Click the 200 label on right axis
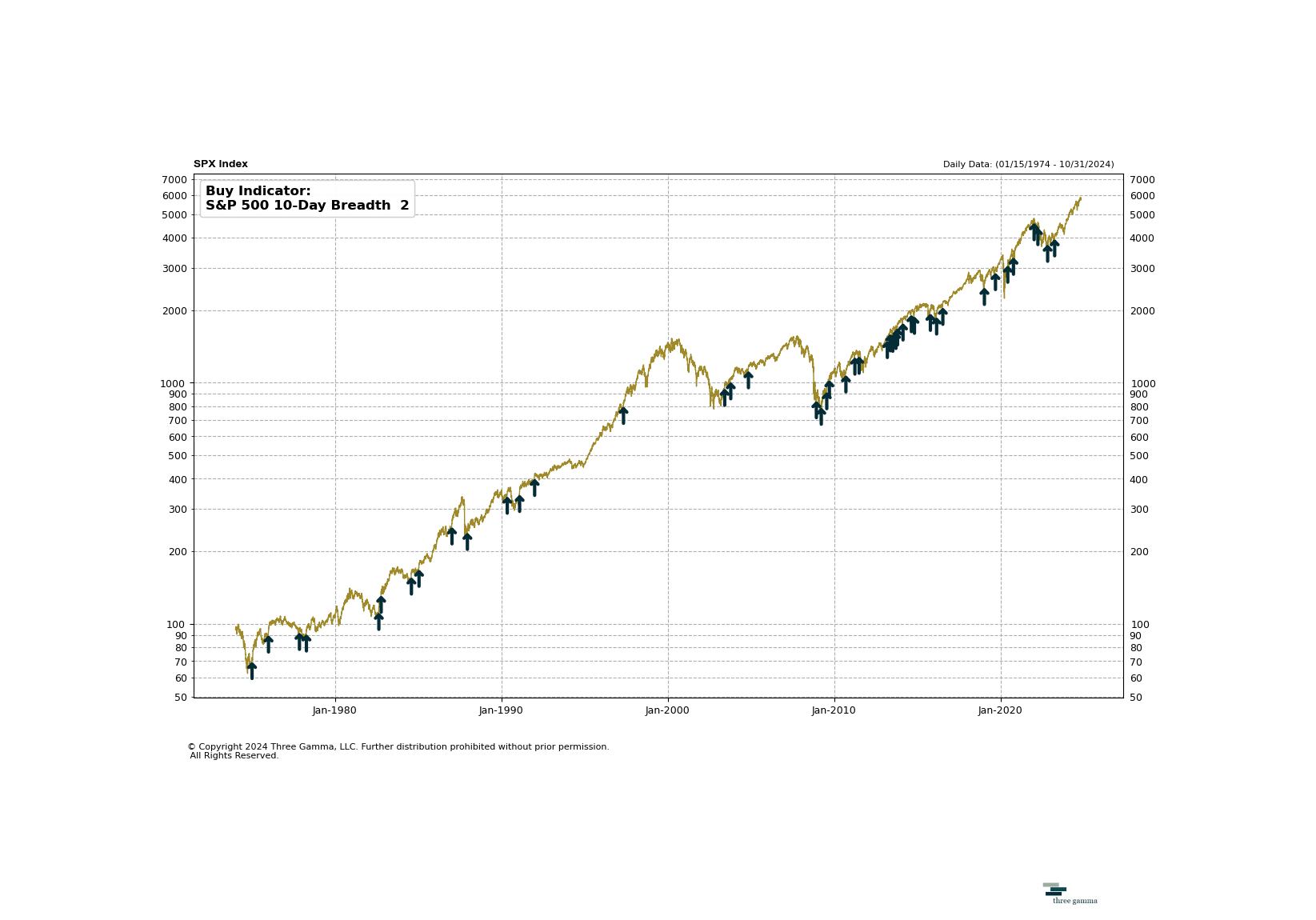1316x920 pixels. coord(1139,552)
